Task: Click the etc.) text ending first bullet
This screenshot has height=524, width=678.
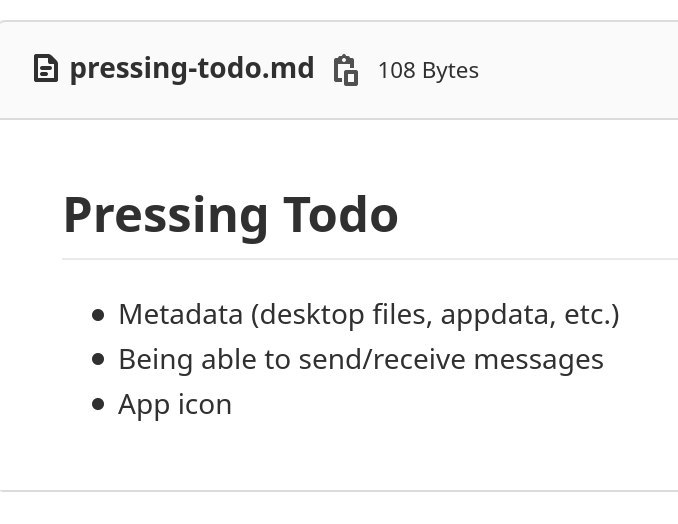Action: 592,315
